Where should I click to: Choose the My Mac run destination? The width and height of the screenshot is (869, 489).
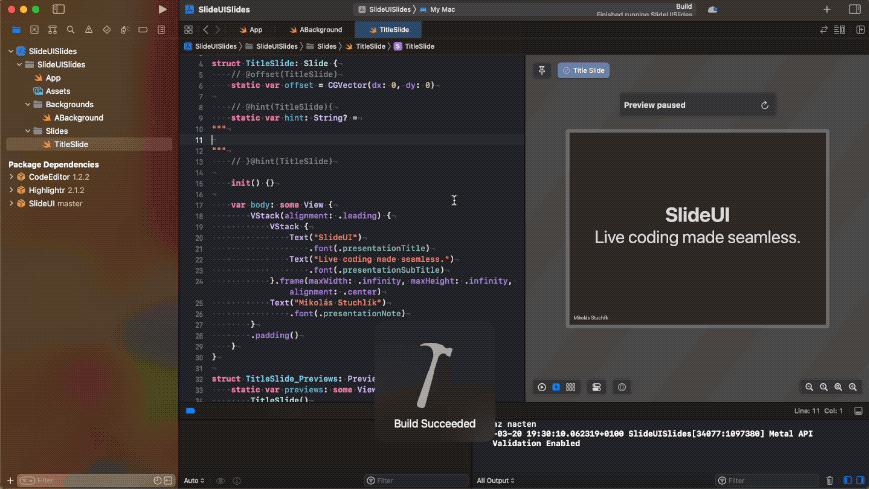pyautogui.click(x=437, y=9)
